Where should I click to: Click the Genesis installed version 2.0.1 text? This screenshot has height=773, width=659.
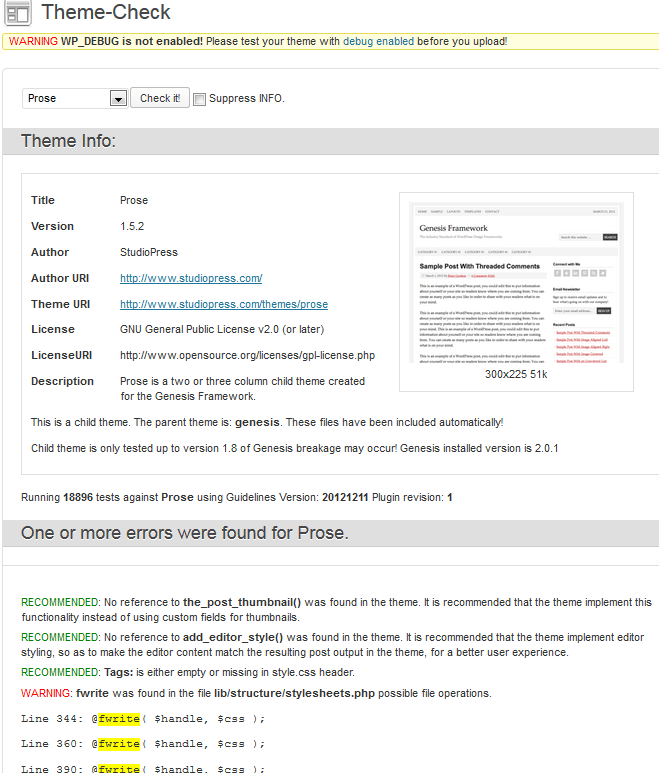tap(479, 449)
